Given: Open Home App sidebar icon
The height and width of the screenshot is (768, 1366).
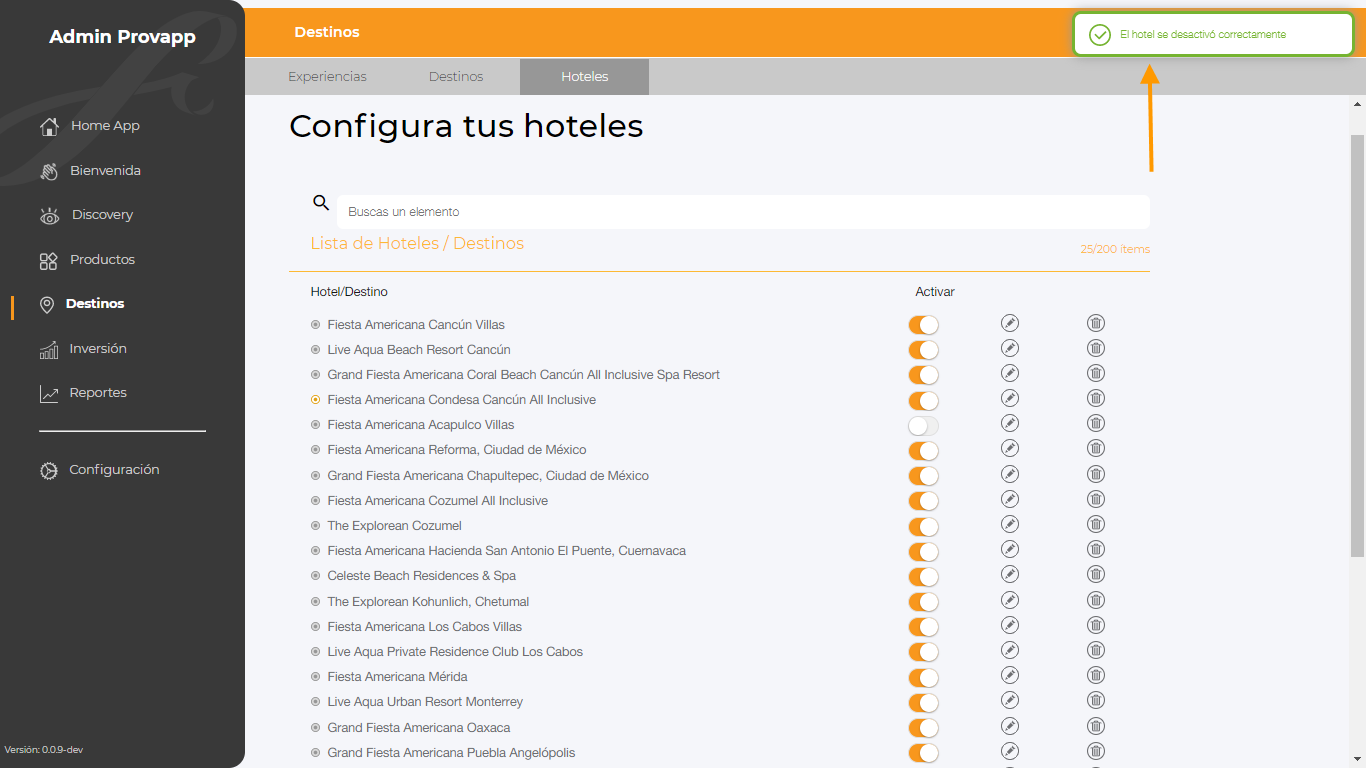Looking at the screenshot, I should point(49,127).
